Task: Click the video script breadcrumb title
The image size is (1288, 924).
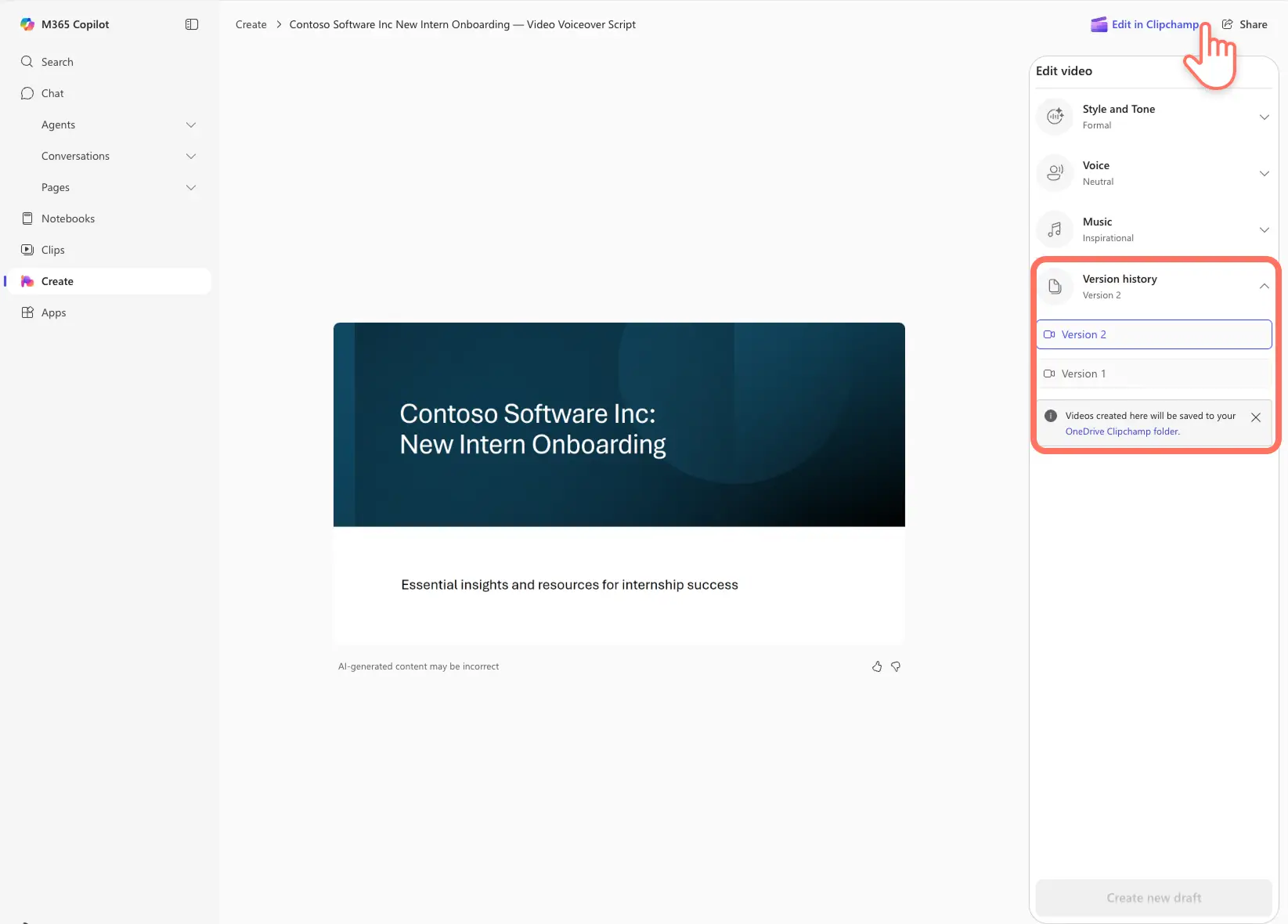Action: coord(462,24)
